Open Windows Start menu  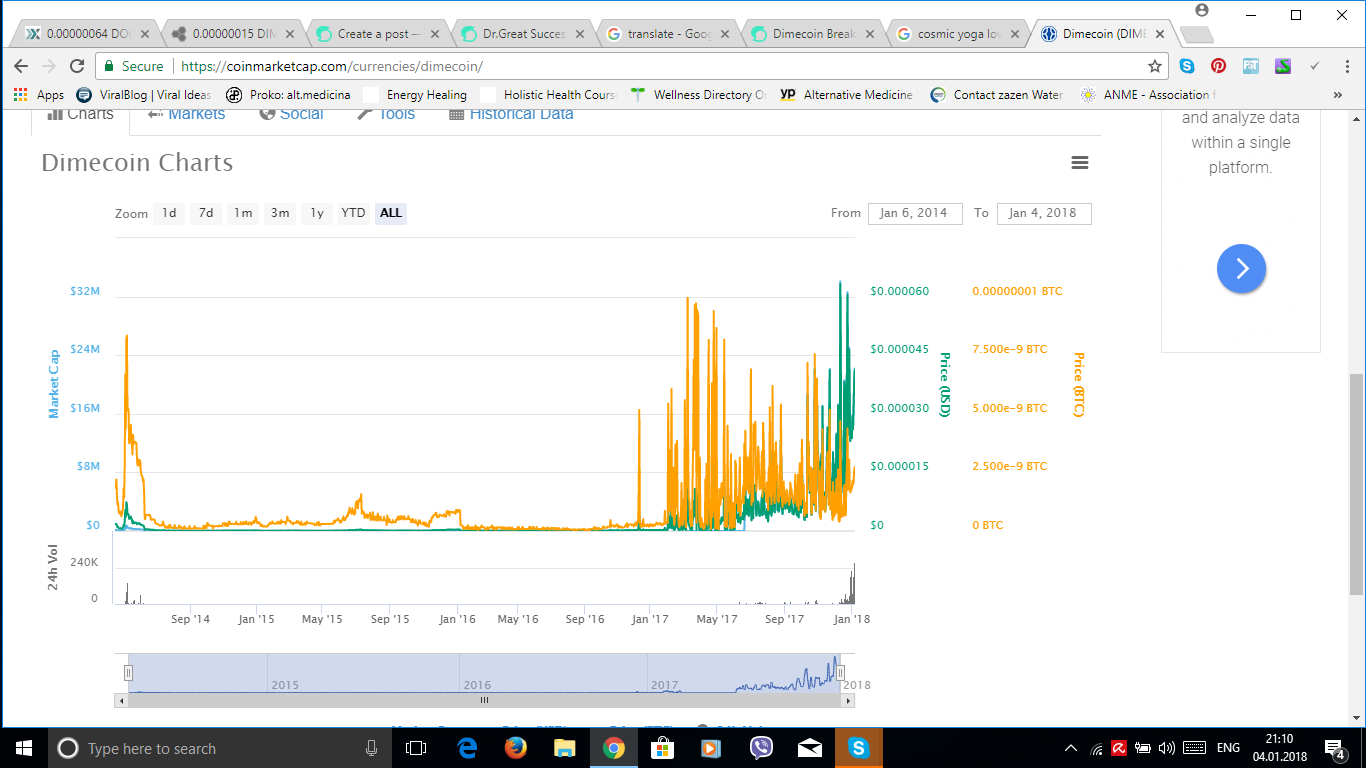click(x=23, y=748)
